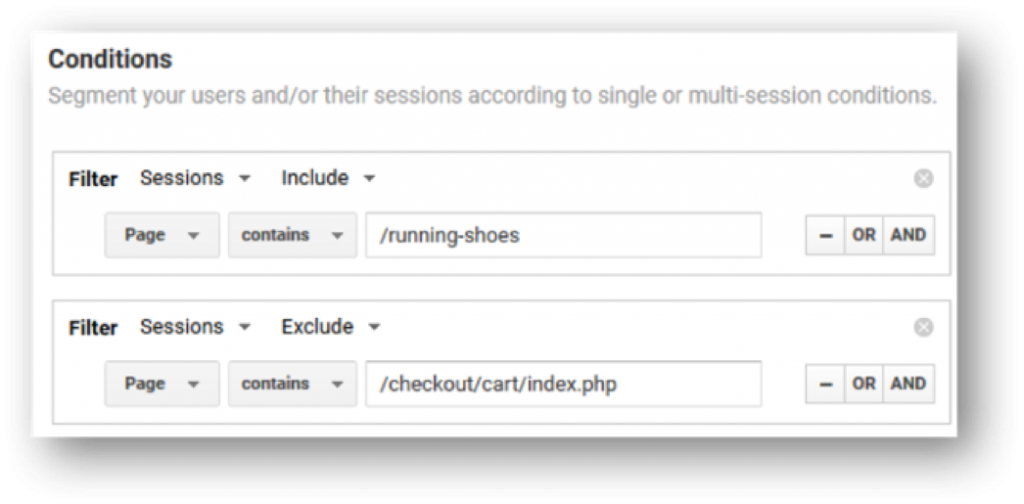Remove the Exclude filter via its X icon
Image resolution: width=1024 pixels, height=504 pixels.
pos(923,327)
